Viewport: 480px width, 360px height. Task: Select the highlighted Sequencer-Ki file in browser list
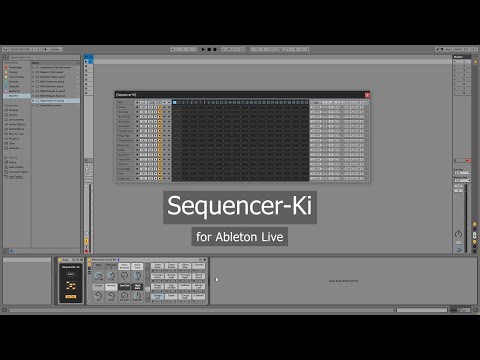pos(56,100)
